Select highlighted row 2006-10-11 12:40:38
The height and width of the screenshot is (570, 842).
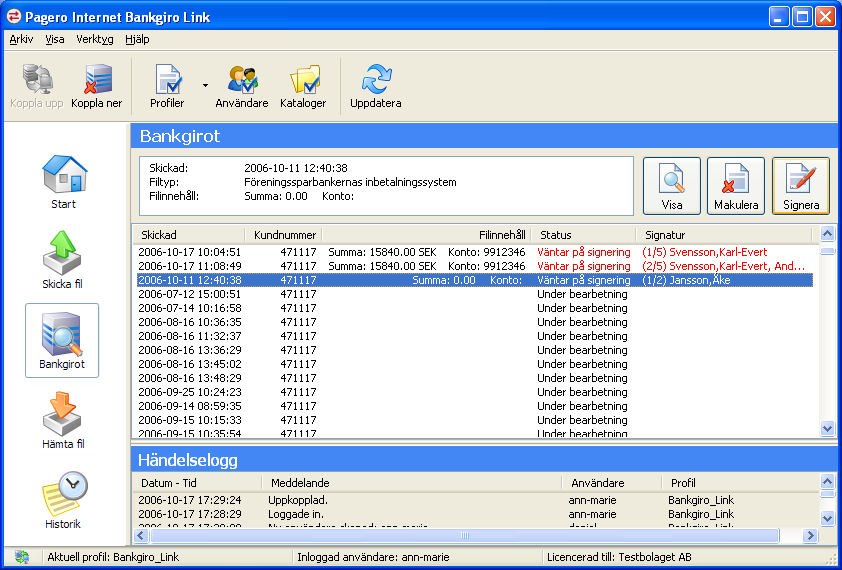coord(473,280)
